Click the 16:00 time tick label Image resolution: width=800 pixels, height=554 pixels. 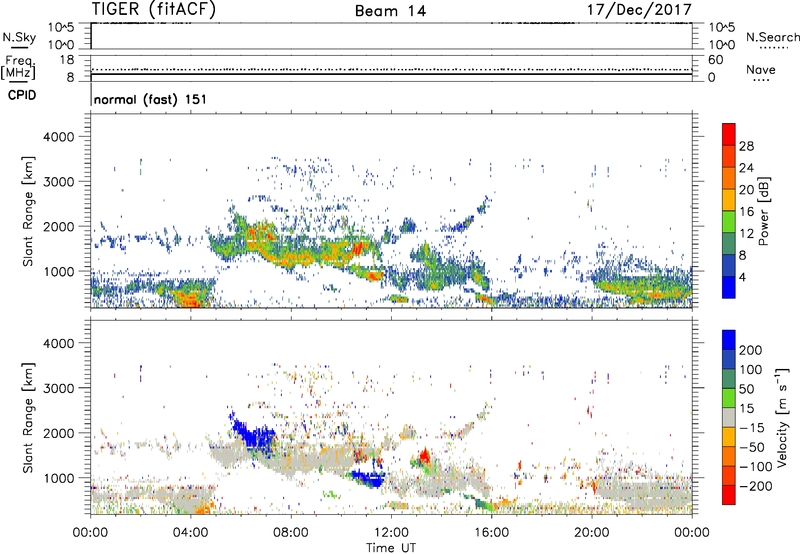491,533
